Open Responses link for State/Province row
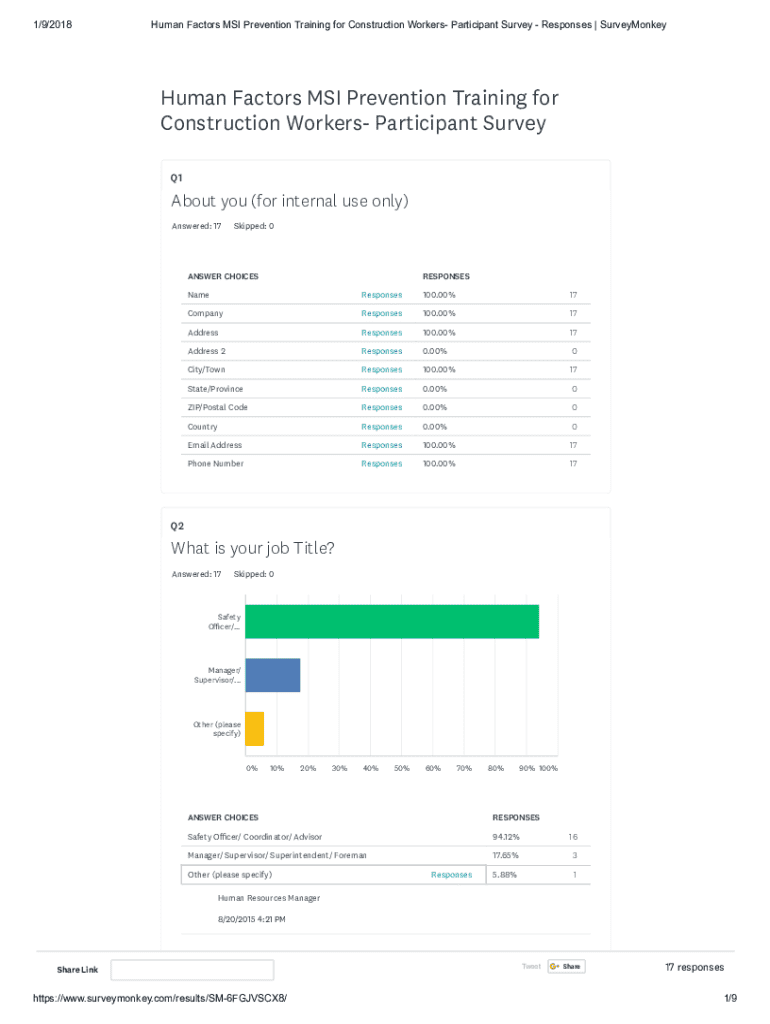Viewport: 770px width, 1024px height. click(381, 389)
